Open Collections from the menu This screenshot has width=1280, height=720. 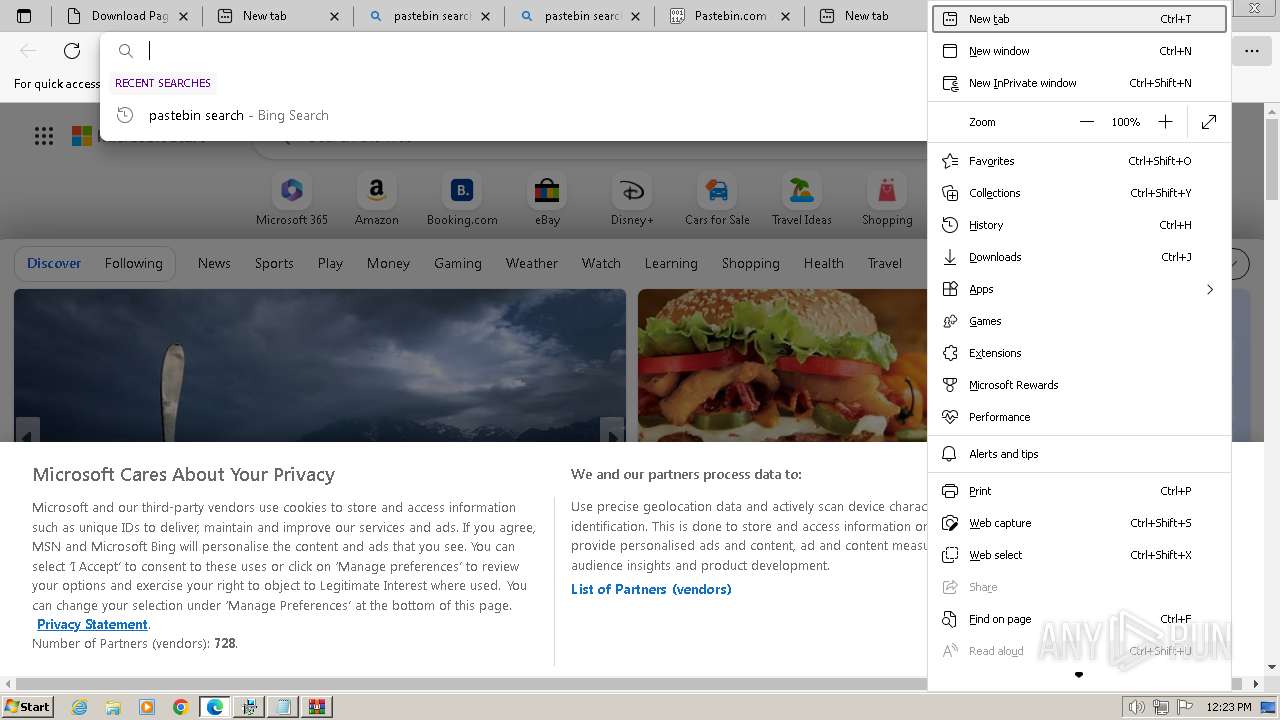[1079, 193]
